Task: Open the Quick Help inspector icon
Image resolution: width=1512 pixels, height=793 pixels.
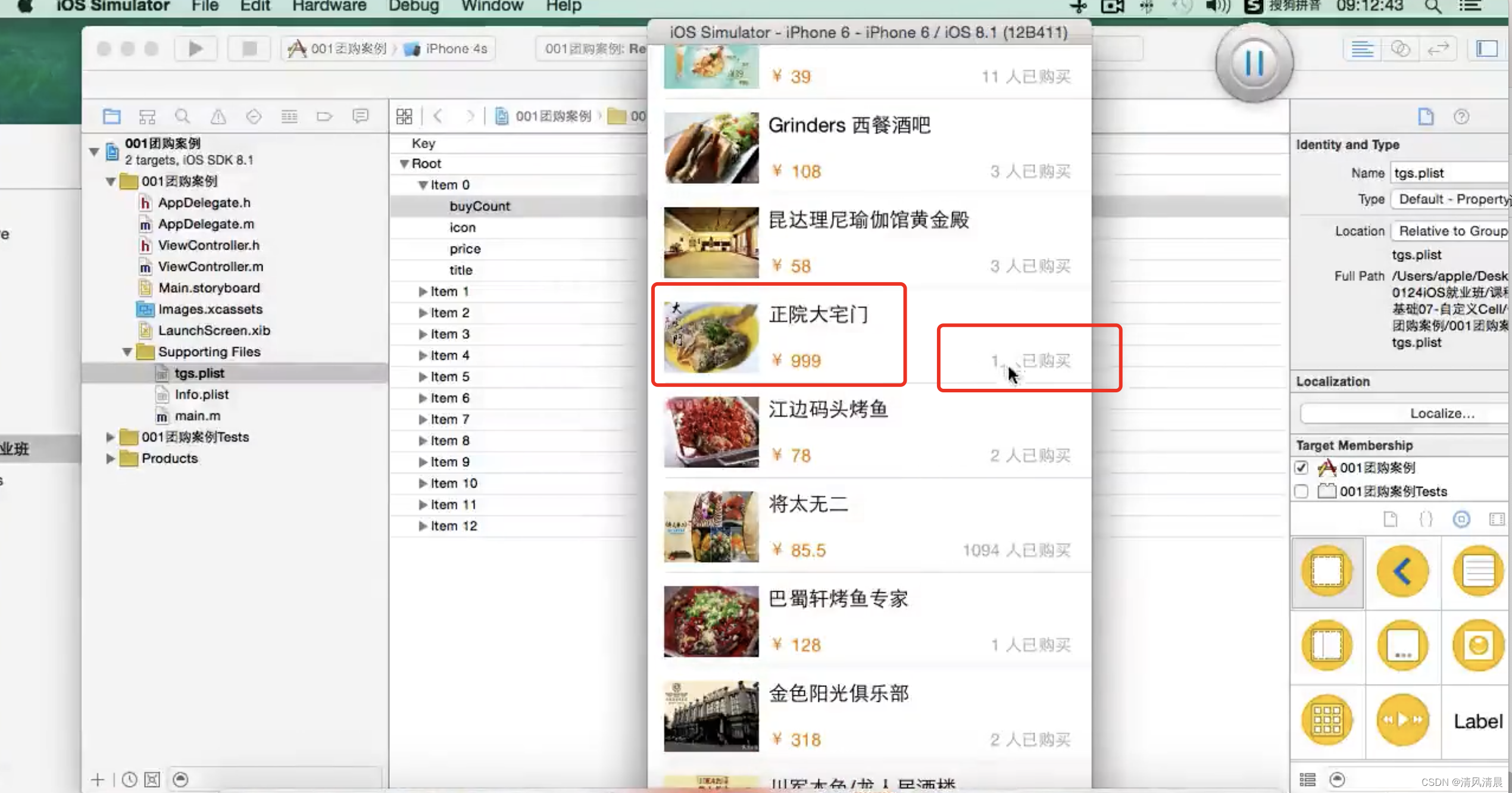Action: pyautogui.click(x=1461, y=116)
